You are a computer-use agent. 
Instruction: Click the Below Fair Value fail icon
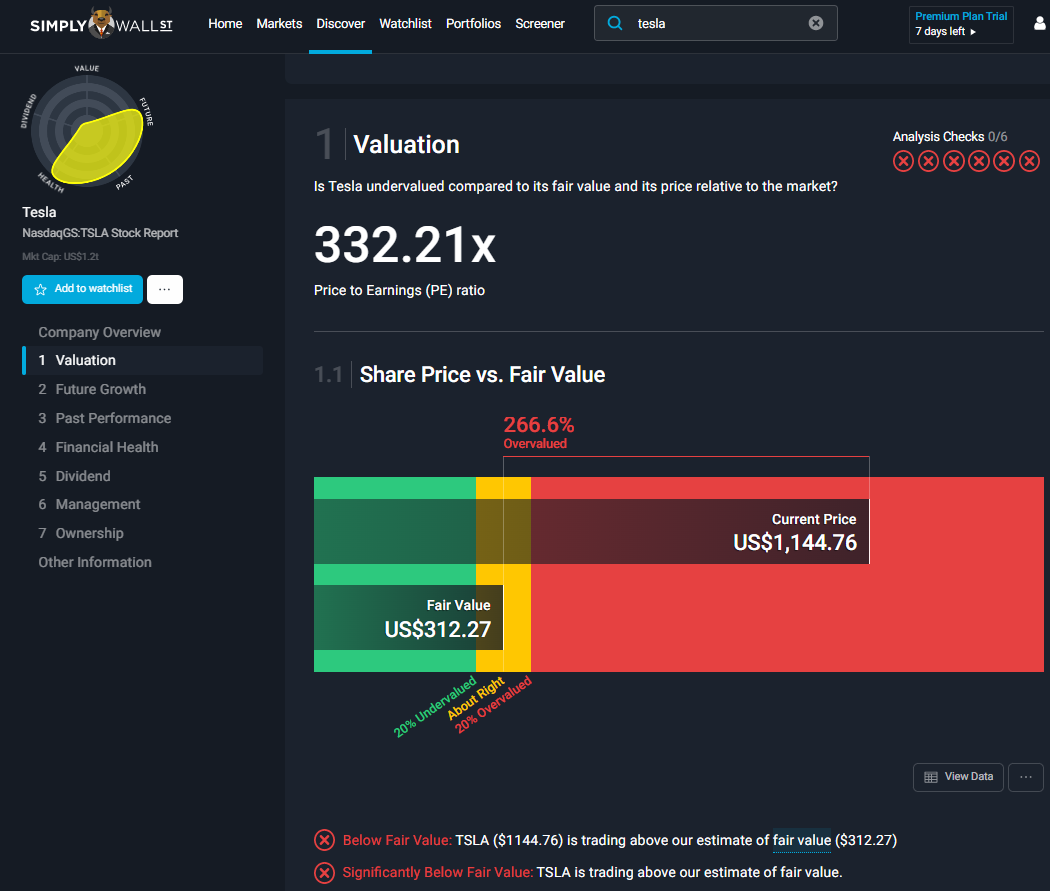click(324, 839)
